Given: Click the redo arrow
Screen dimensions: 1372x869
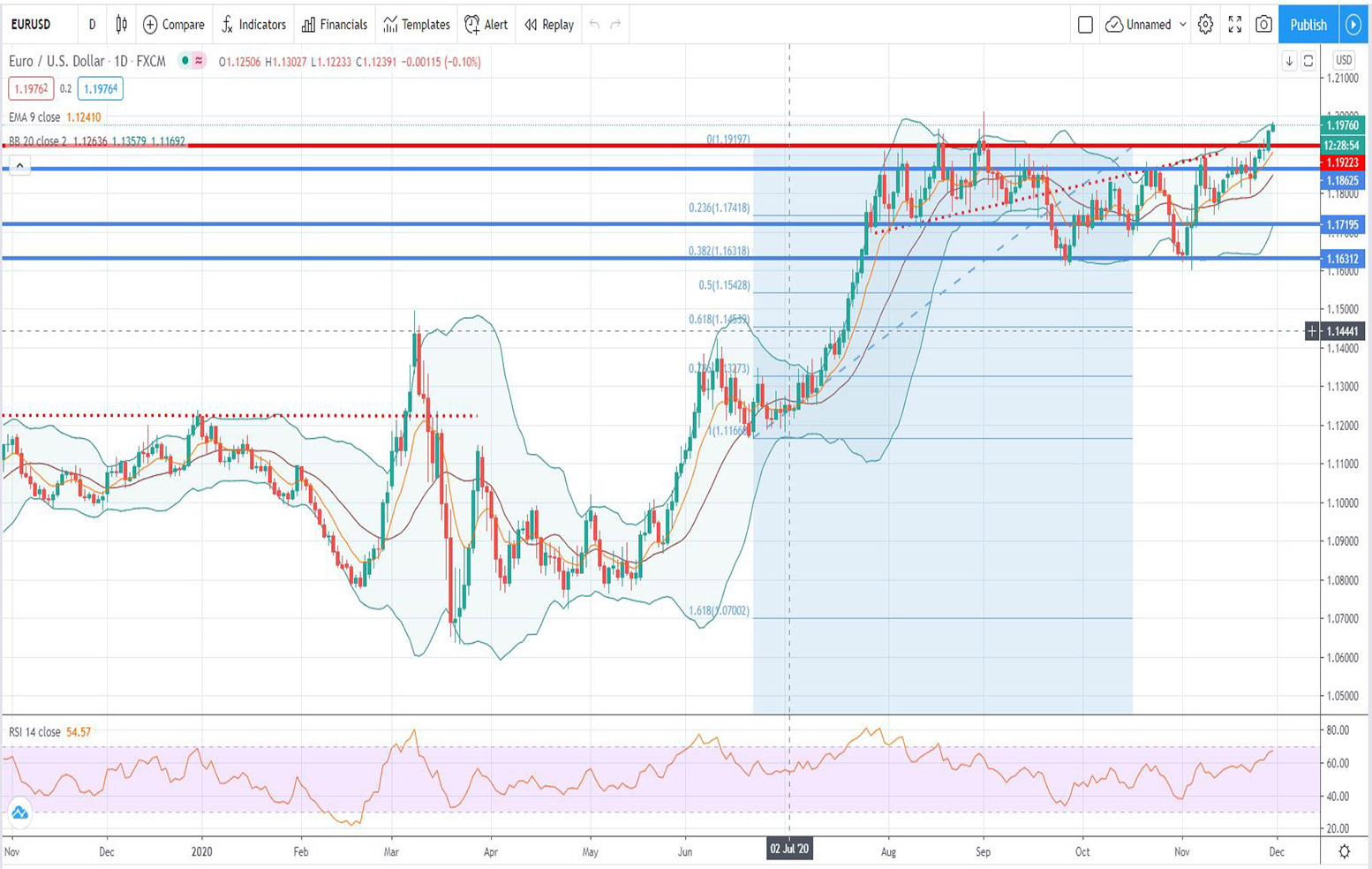Looking at the screenshot, I should point(615,25).
